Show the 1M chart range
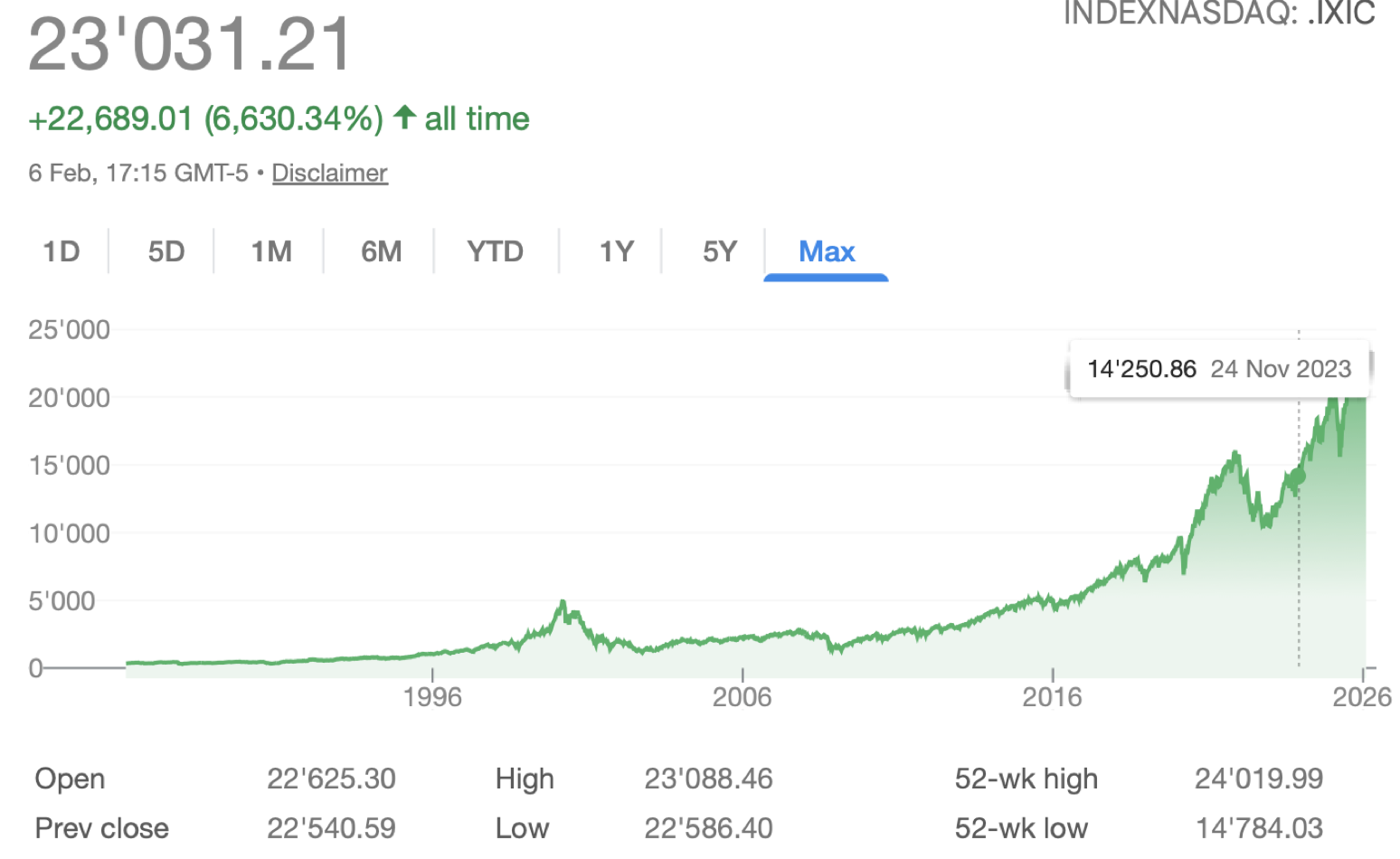This screenshot has width=1400, height=859. pos(271,251)
